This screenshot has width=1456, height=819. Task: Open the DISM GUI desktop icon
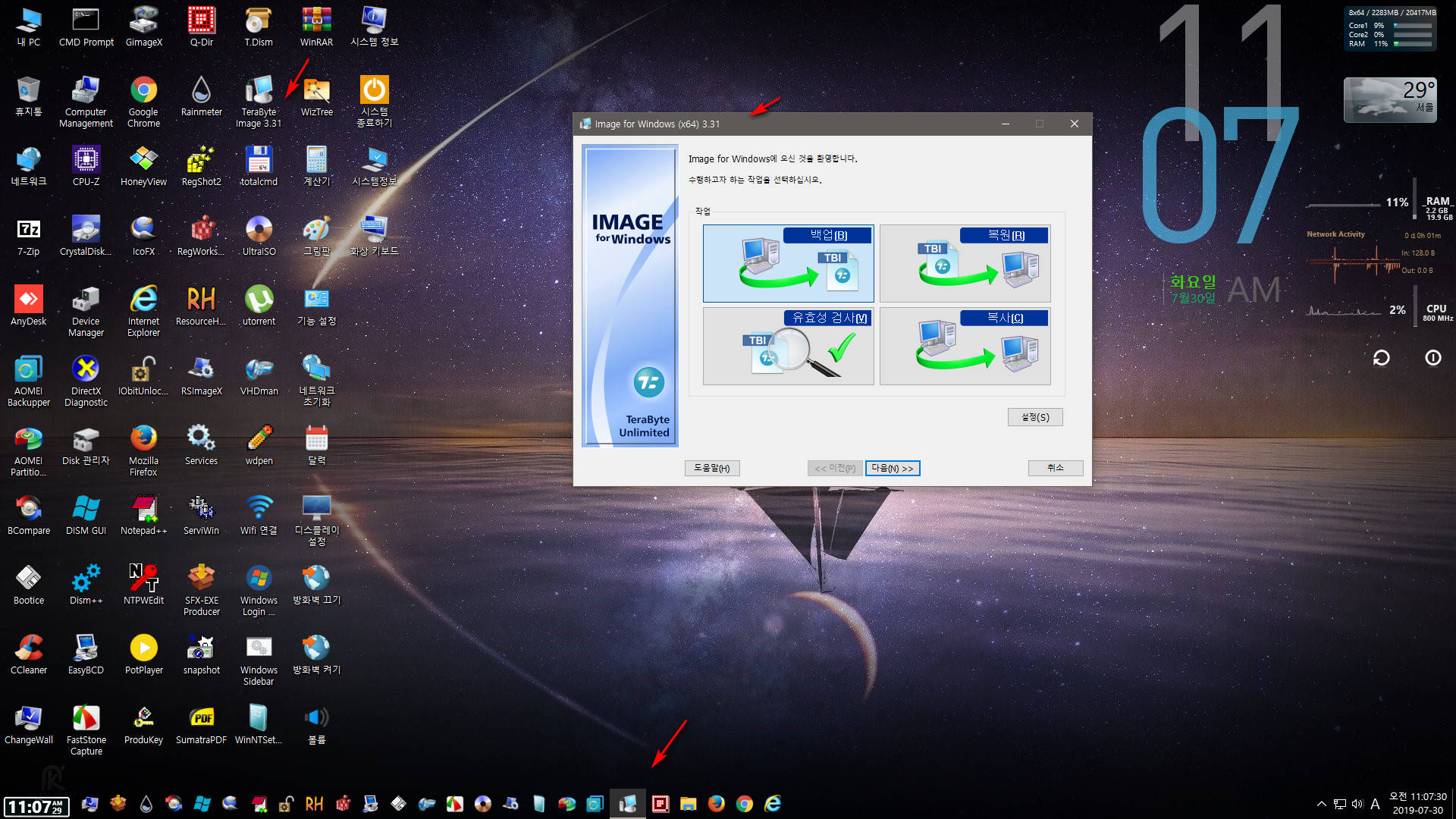(x=86, y=515)
